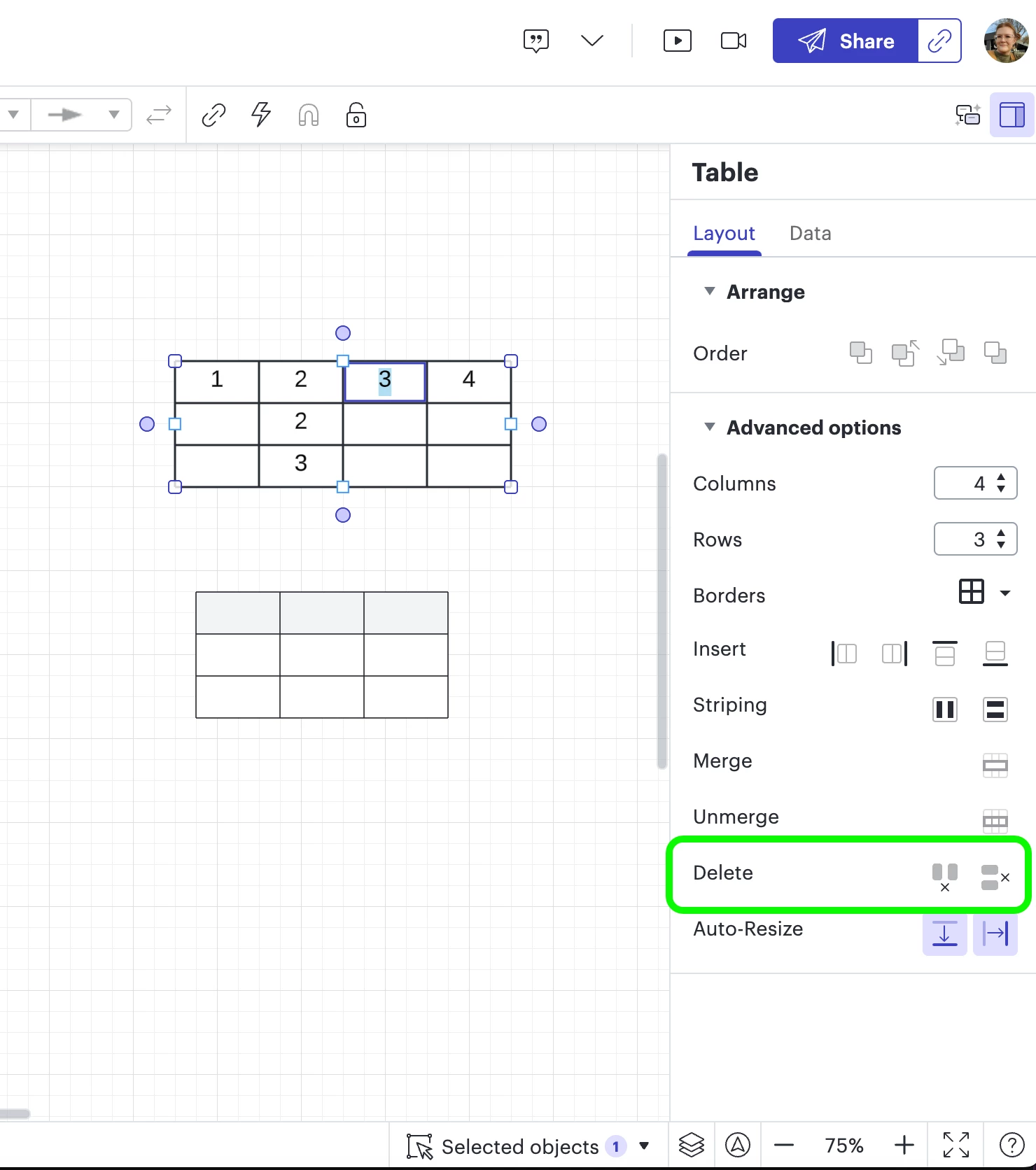This screenshot has width=1036, height=1170.
Task: Collapse the Advanced options section
Action: [x=710, y=427]
